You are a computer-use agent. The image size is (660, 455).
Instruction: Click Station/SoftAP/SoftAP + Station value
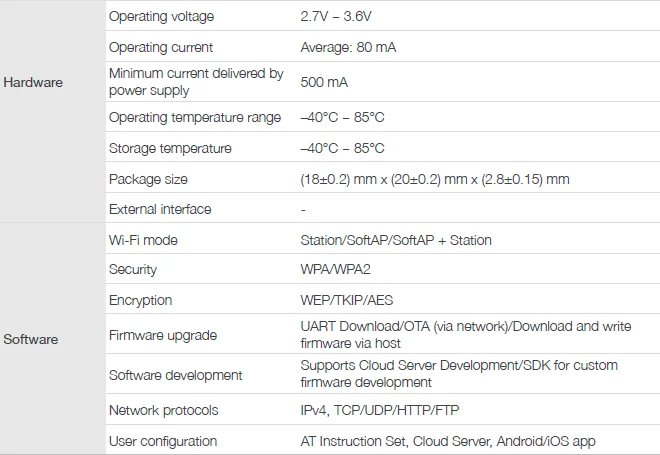point(396,240)
